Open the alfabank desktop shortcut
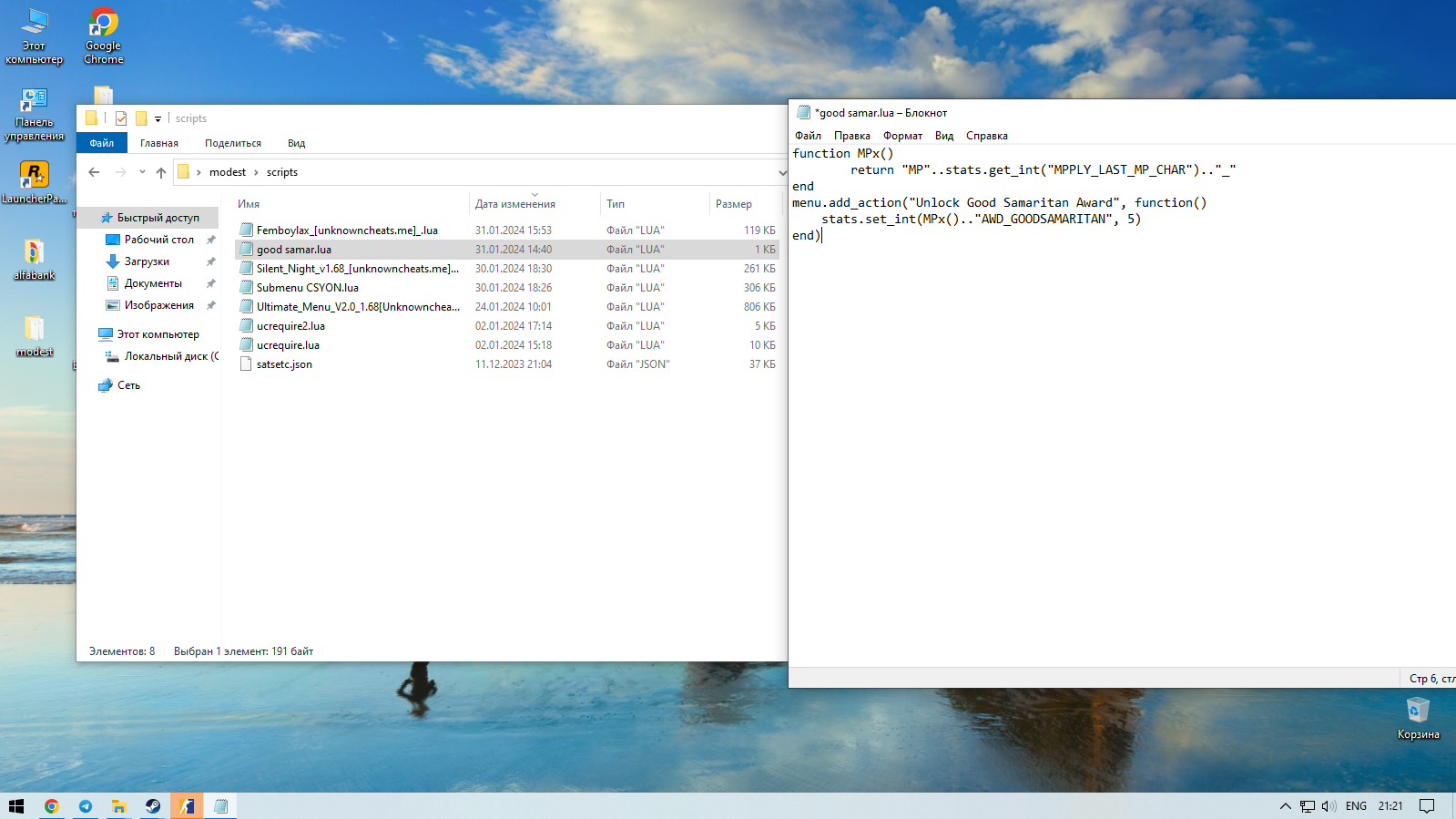This screenshot has height=819, width=1456. pos(34,259)
